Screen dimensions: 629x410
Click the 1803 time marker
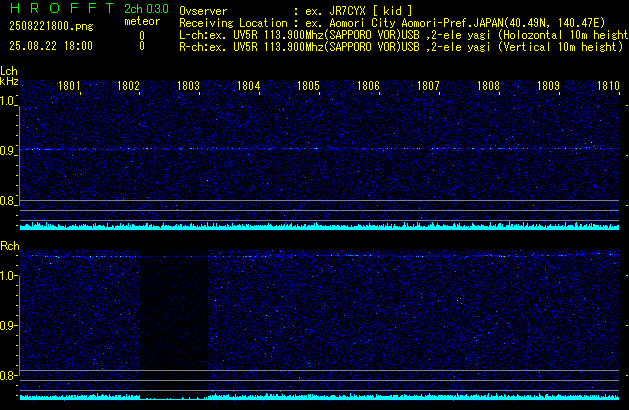tap(188, 86)
